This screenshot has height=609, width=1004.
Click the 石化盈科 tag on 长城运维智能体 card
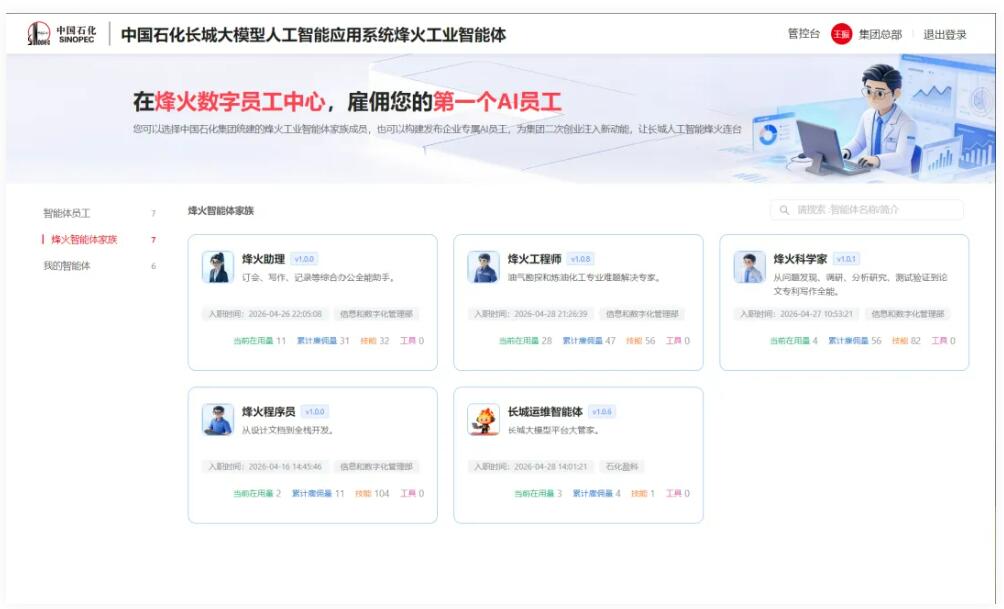[622, 466]
